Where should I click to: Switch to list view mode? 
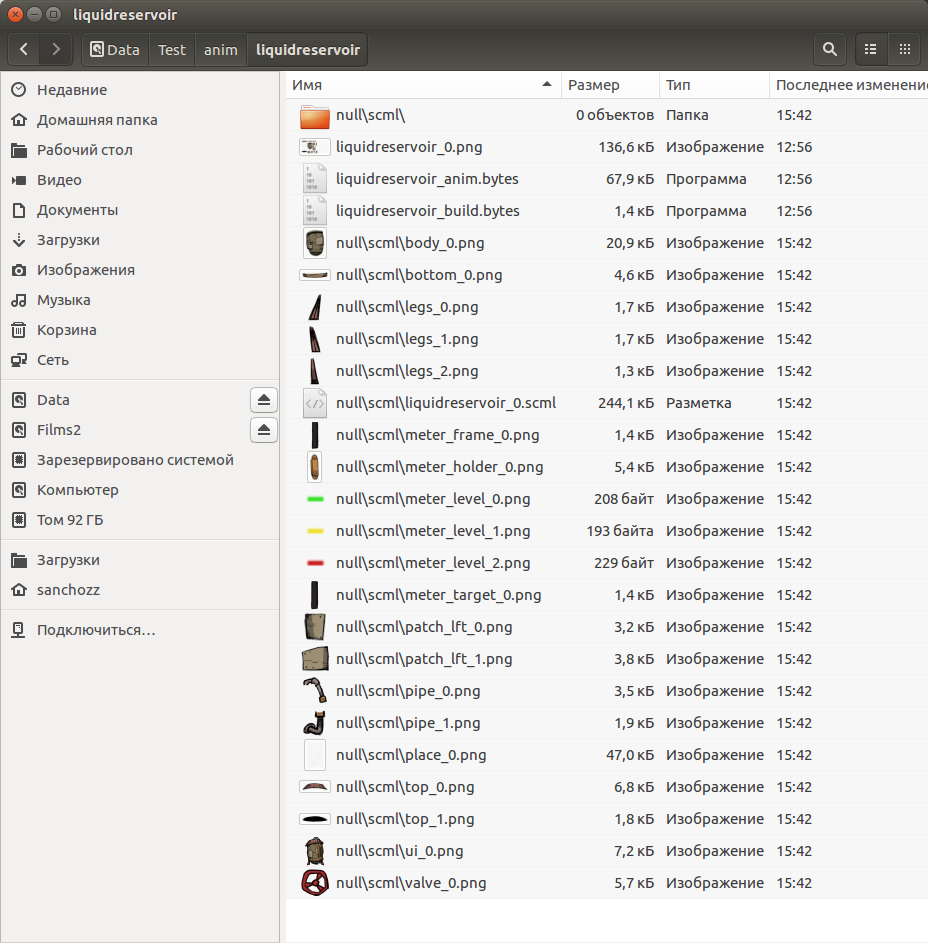(x=871, y=49)
